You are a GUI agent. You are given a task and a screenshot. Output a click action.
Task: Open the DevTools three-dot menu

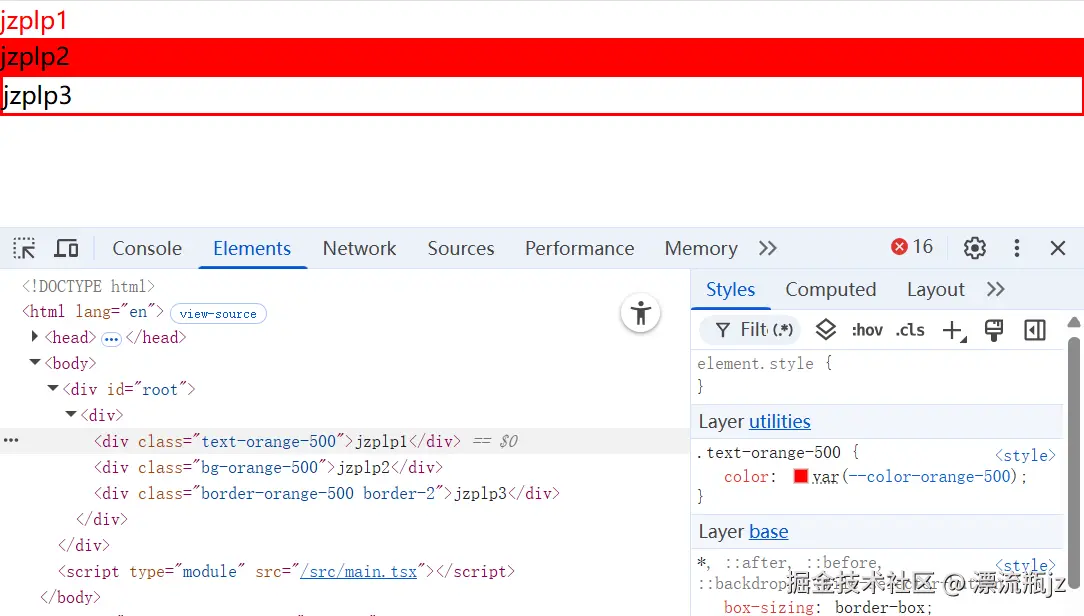pyautogui.click(x=1016, y=248)
